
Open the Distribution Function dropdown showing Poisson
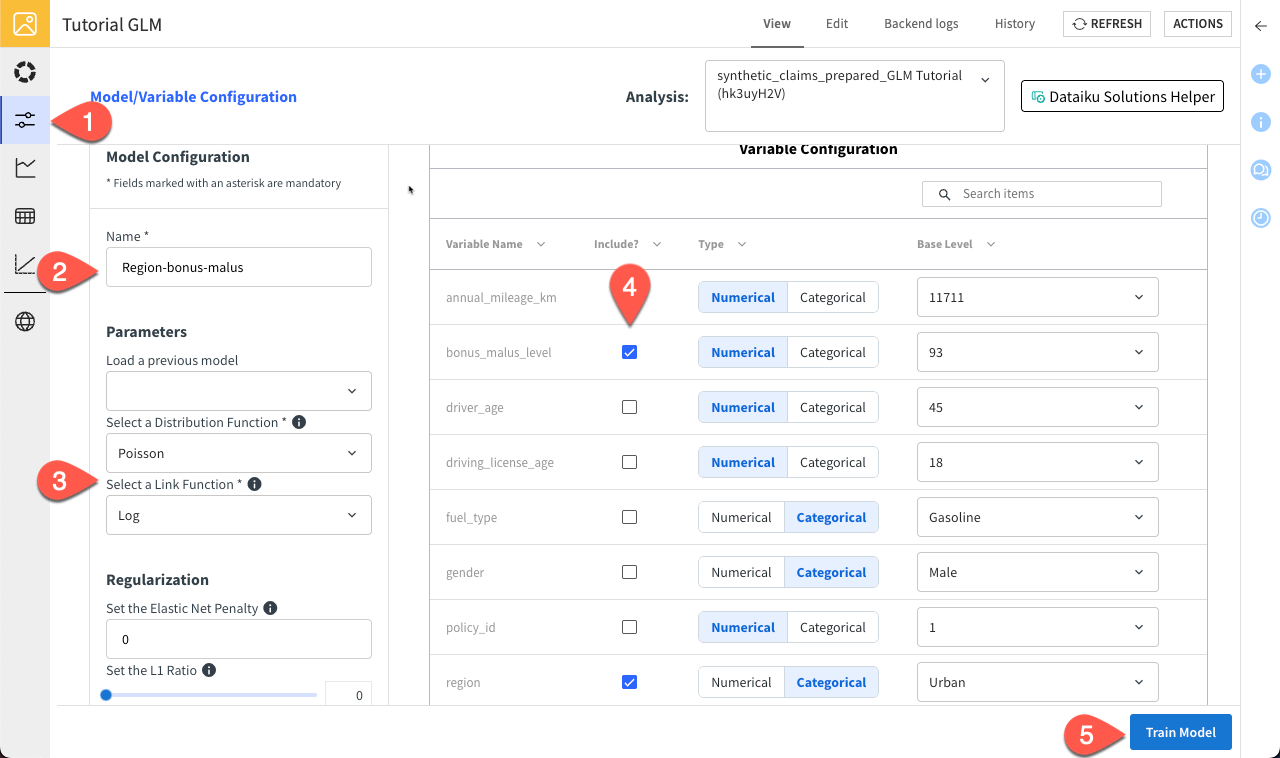click(x=238, y=453)
